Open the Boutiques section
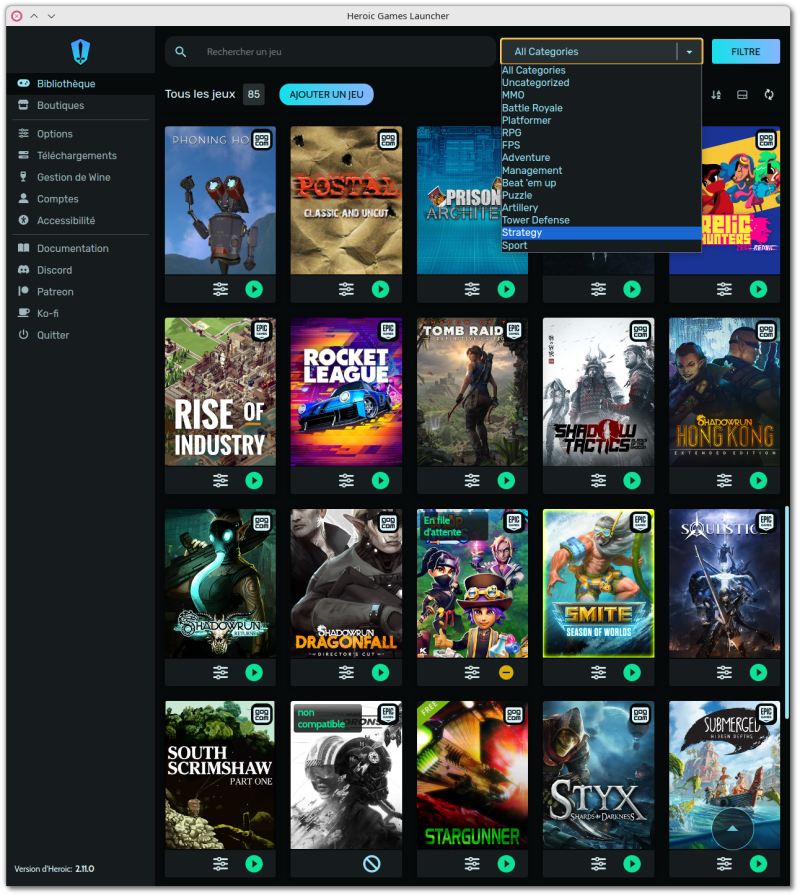 (x=81, y=106)
